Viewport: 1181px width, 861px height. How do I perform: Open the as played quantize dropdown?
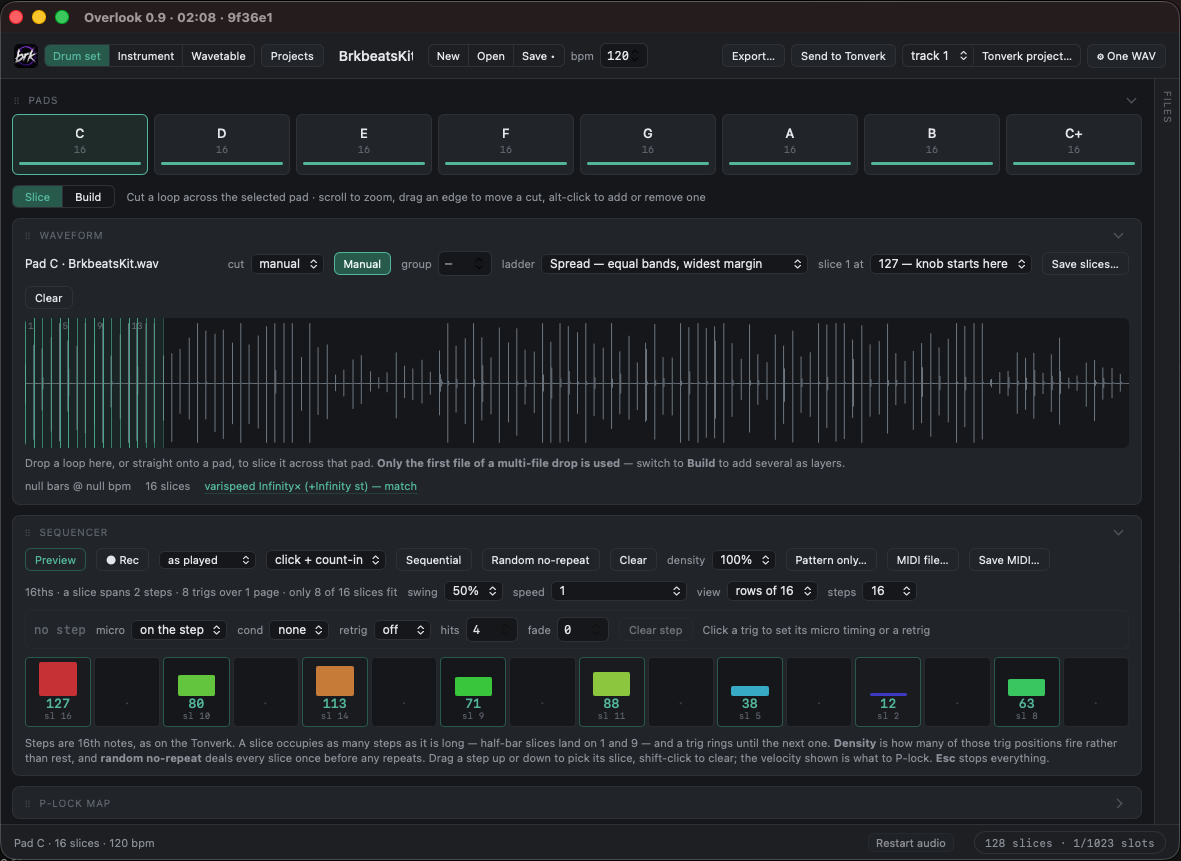pyautogui.click(x=207, y=560)
